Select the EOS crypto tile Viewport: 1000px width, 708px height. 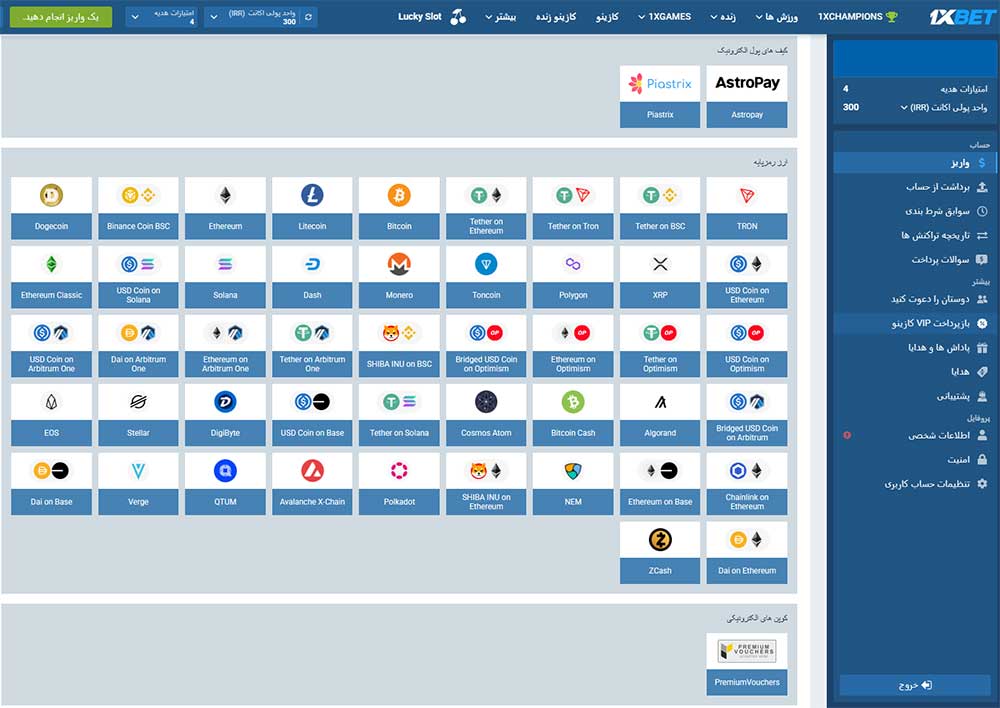click(51, 415)
